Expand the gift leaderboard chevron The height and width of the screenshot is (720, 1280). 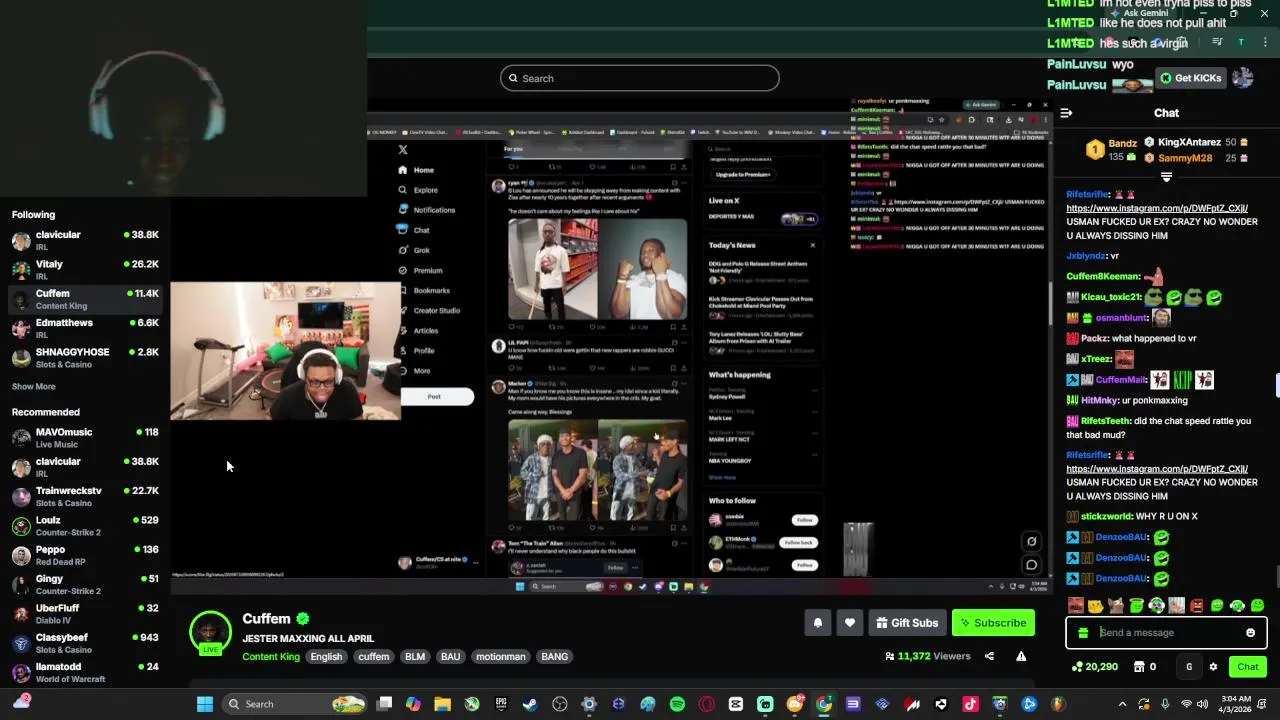click(x=1166, y=177)
